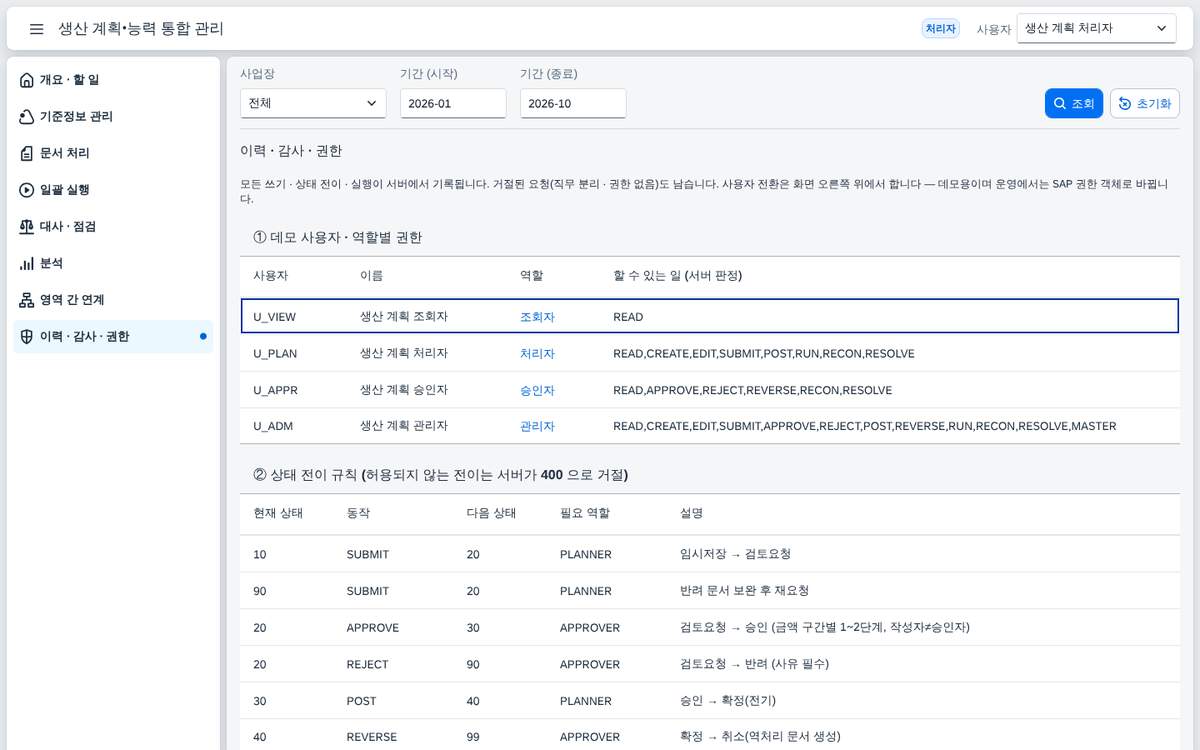Click the 초기화 reset button
Screen dimensions: 1200x750
coord(1145,104)
